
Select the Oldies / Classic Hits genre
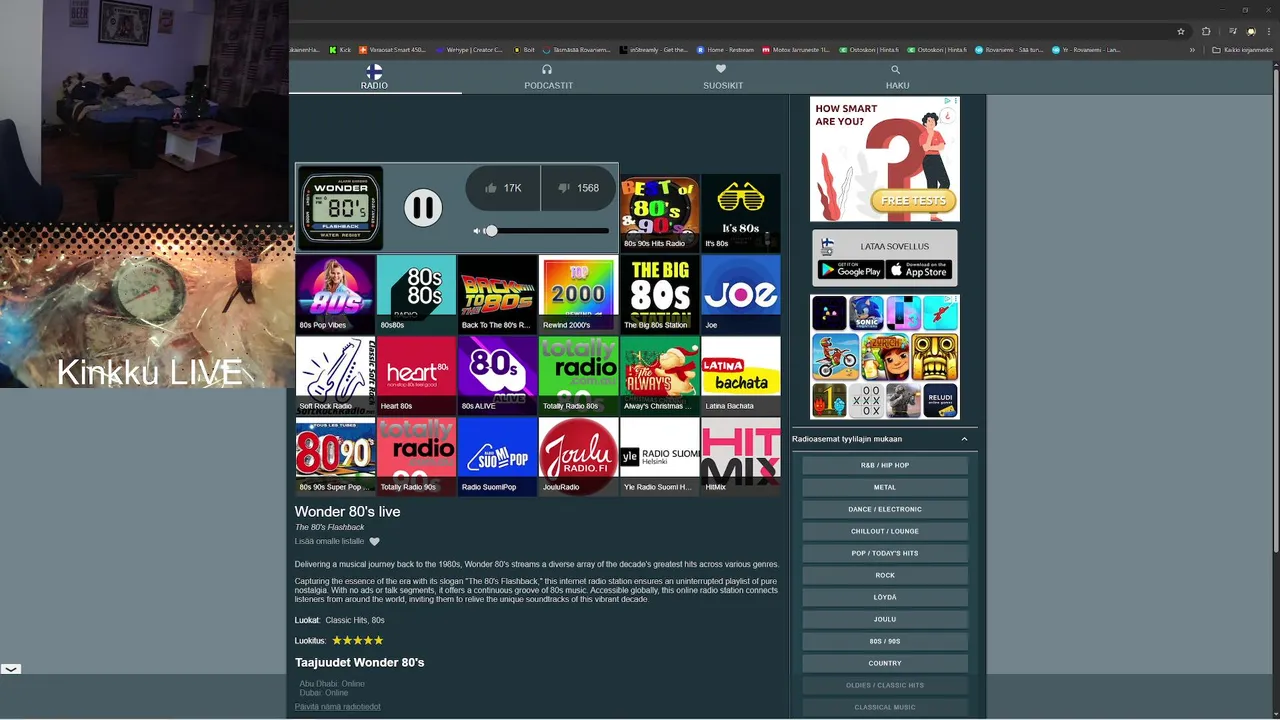tap(885, 685)
